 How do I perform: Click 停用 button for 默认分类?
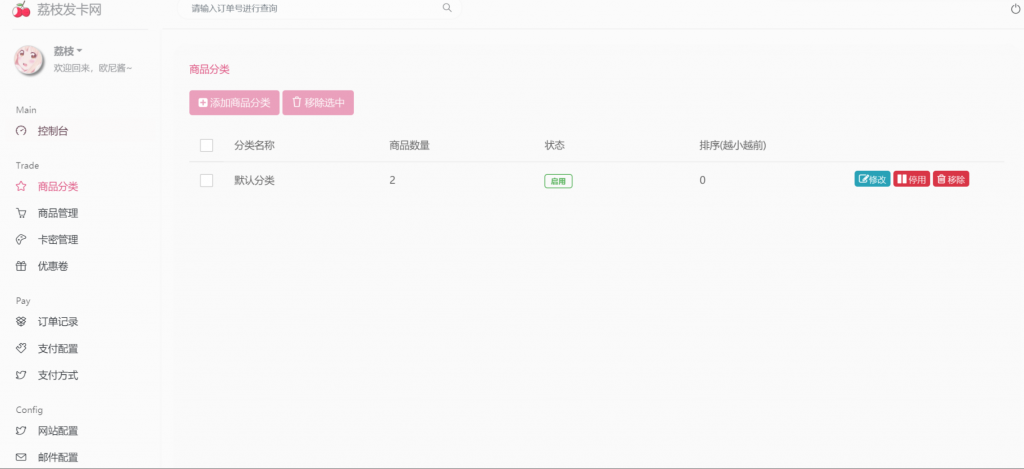[912, 179]
